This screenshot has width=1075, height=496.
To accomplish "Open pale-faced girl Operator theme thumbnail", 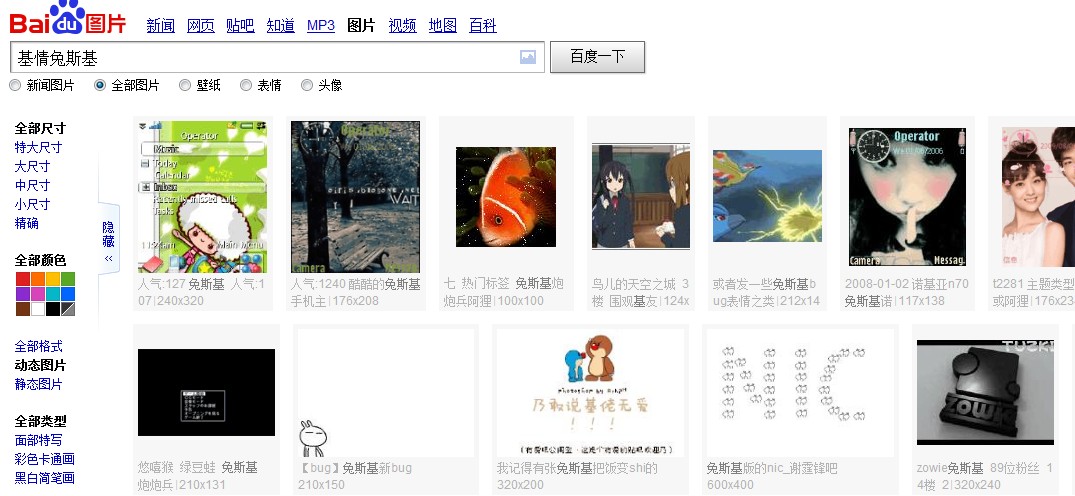I will pos(908,197).
